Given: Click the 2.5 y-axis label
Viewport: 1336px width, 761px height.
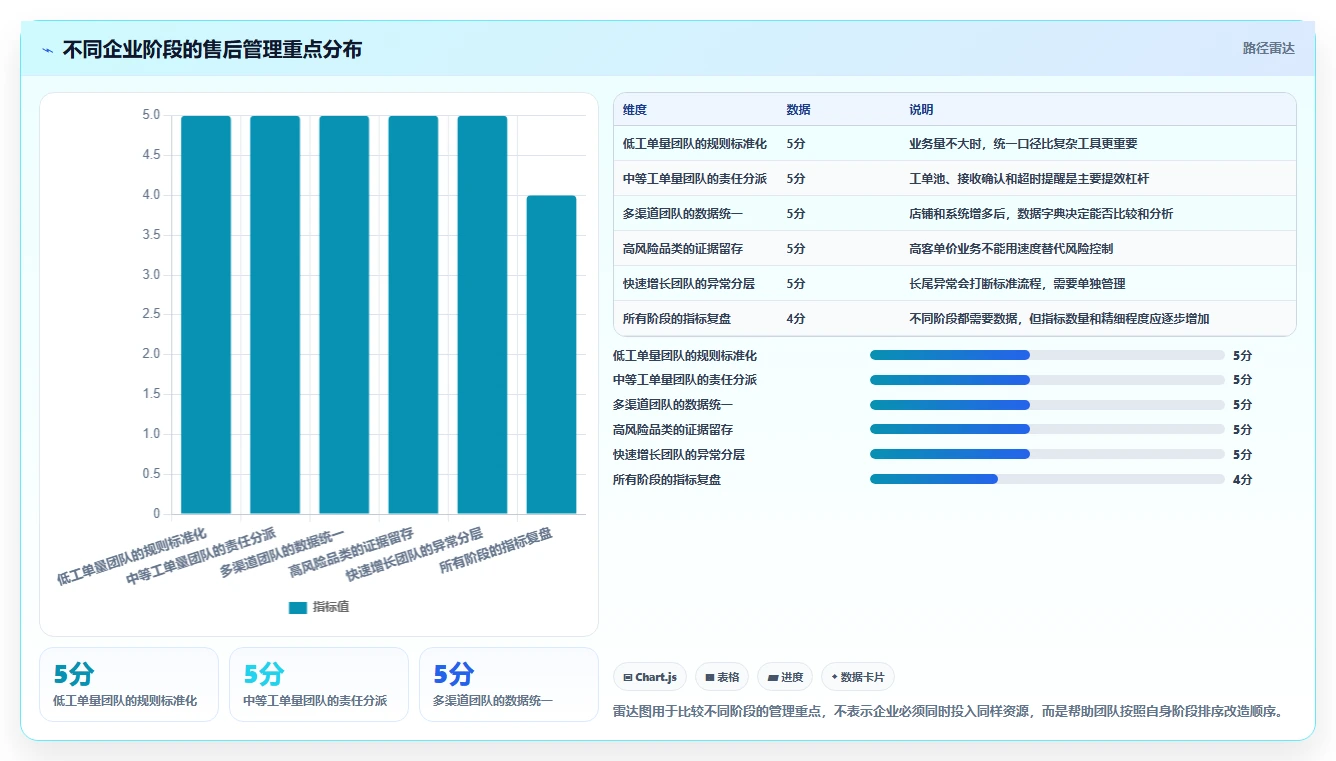Looking at the screenshot, I should coord(151,314).
